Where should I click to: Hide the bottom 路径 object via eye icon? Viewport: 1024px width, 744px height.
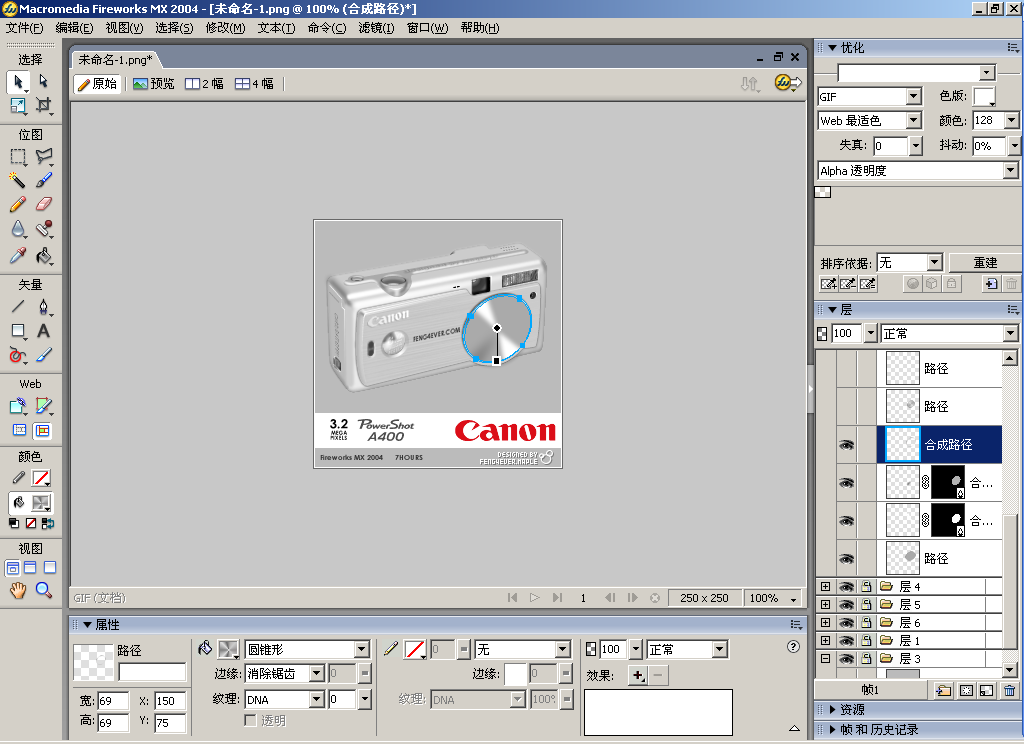846,558
